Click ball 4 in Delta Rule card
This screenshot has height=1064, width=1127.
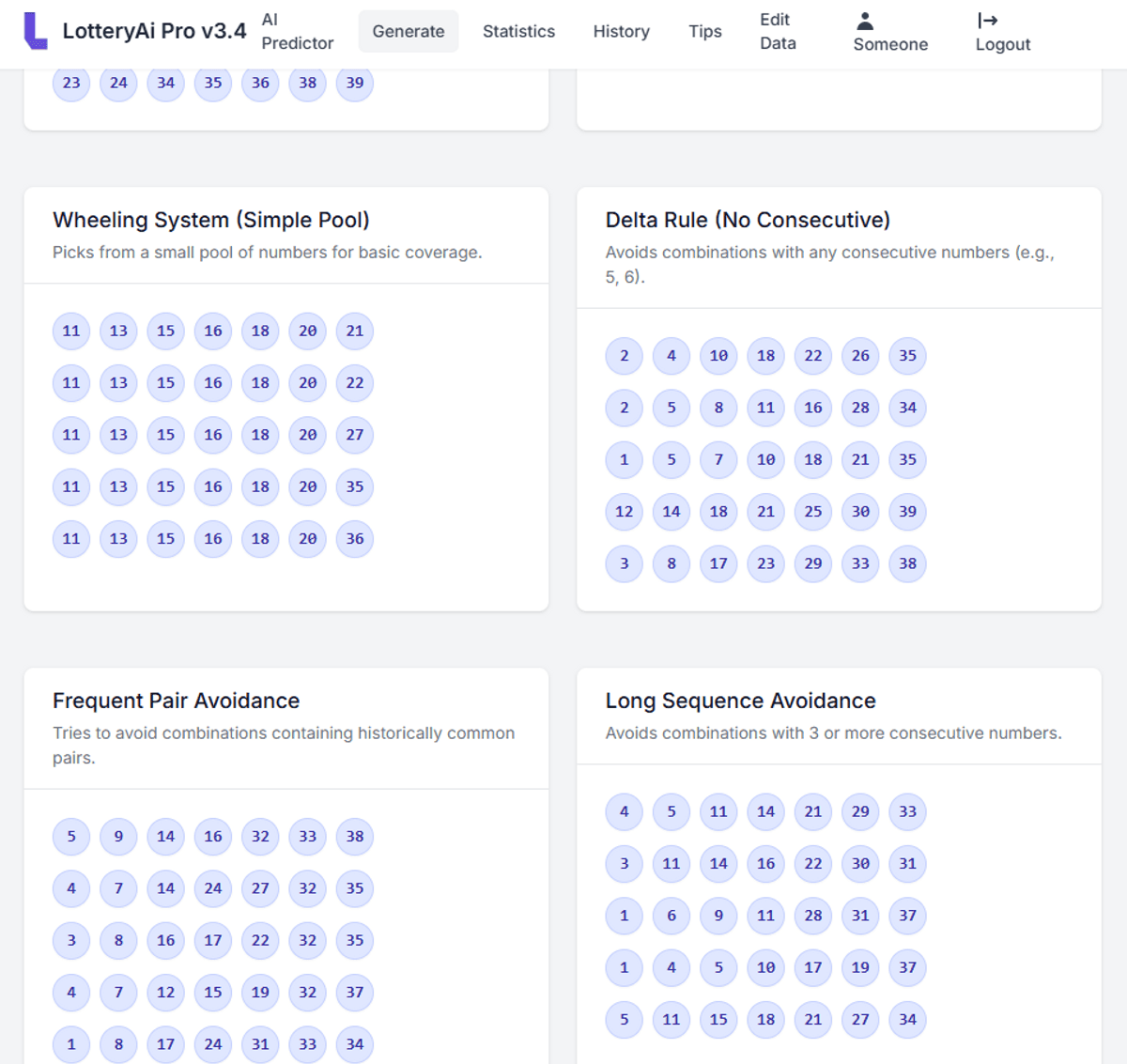tap(672, 356)
